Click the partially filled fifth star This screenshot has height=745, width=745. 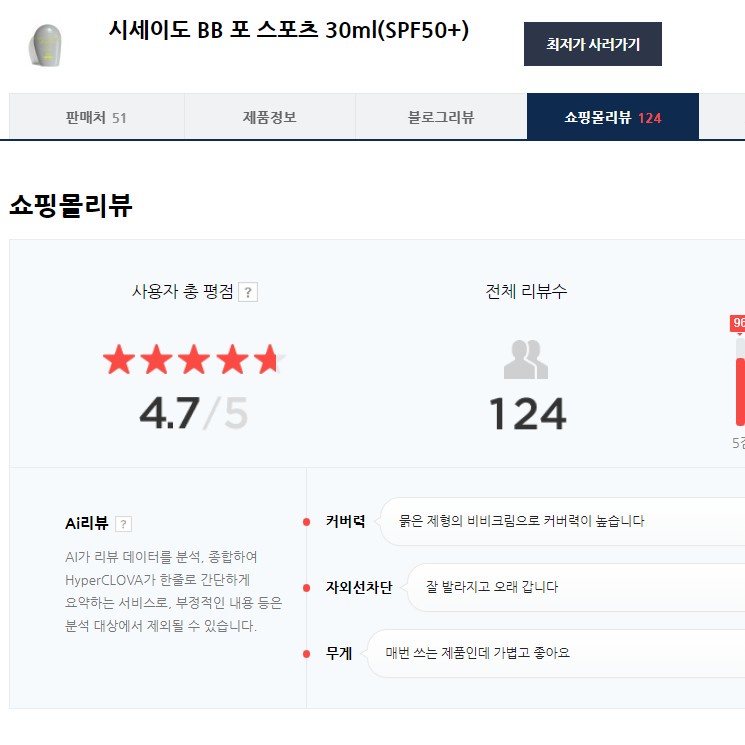[268, 359]
